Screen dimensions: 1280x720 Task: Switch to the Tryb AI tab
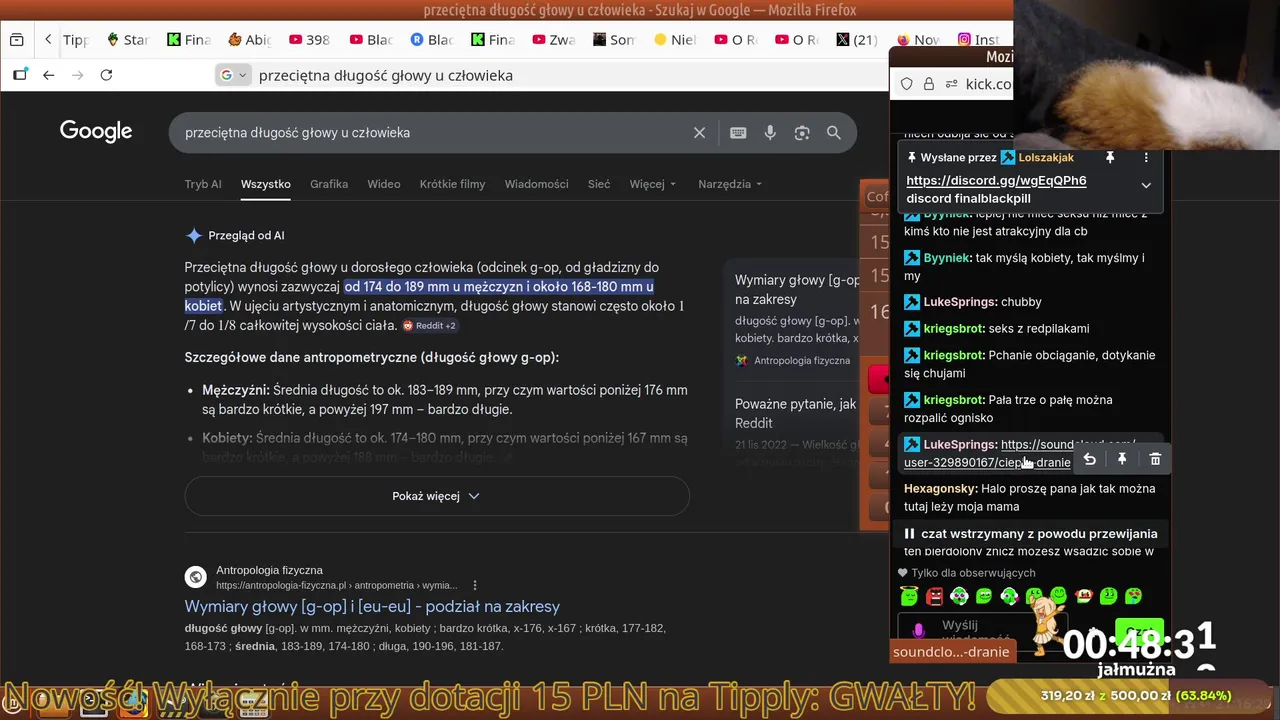click(203, 184)
